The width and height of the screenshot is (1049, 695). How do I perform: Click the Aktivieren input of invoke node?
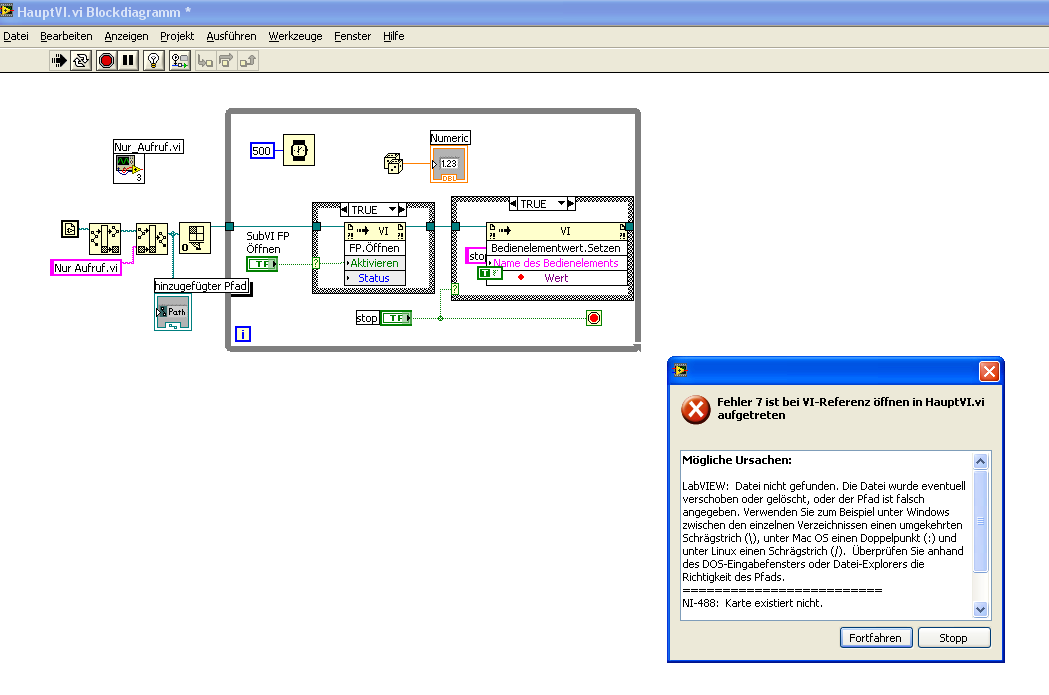click(x=375, y=264)
